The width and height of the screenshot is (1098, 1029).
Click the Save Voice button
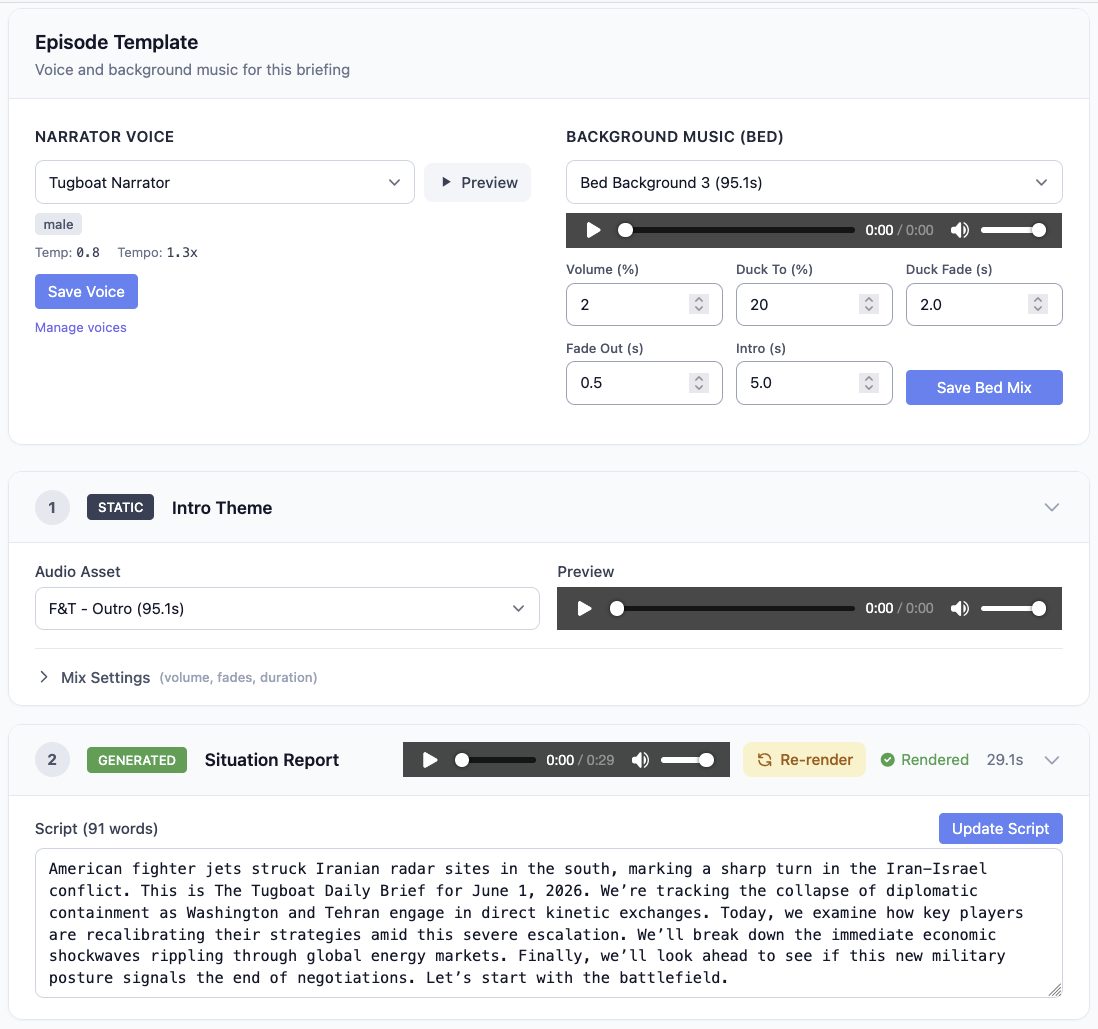86,292
